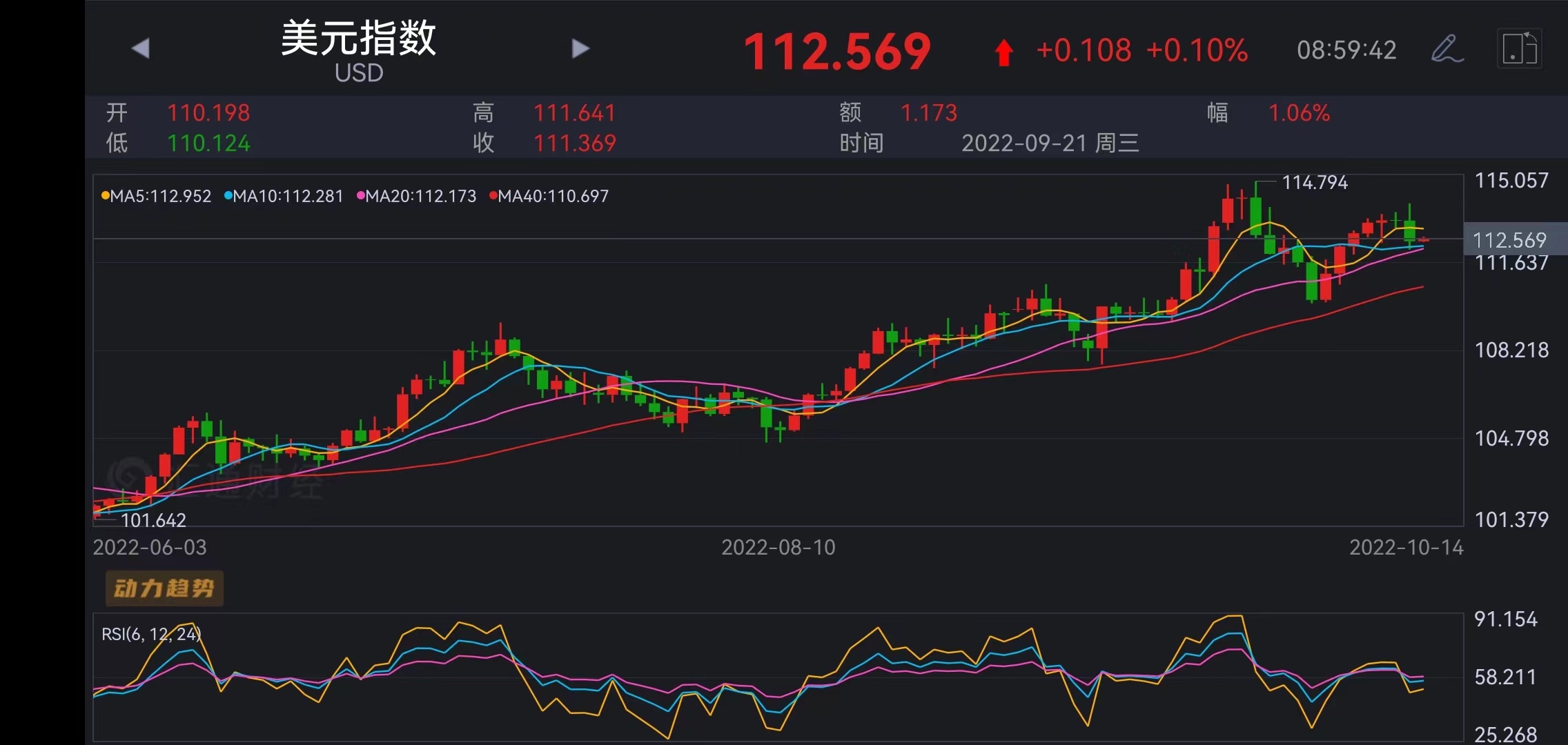
Task: Open the 动力趋势 indicator button
Action: tap(164, 588)
